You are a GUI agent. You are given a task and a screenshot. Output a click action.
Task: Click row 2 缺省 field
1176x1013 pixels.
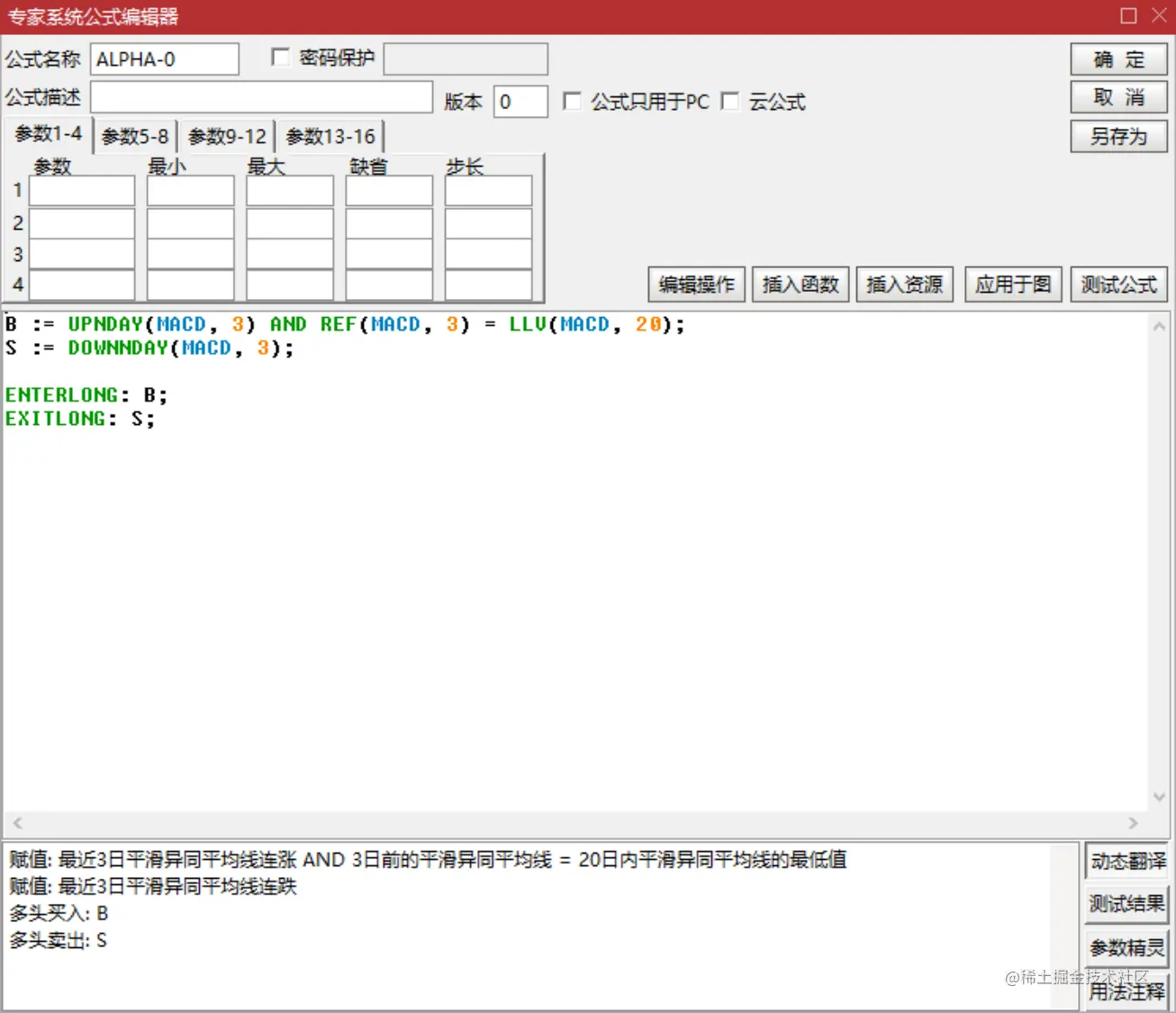coord(389,223)
